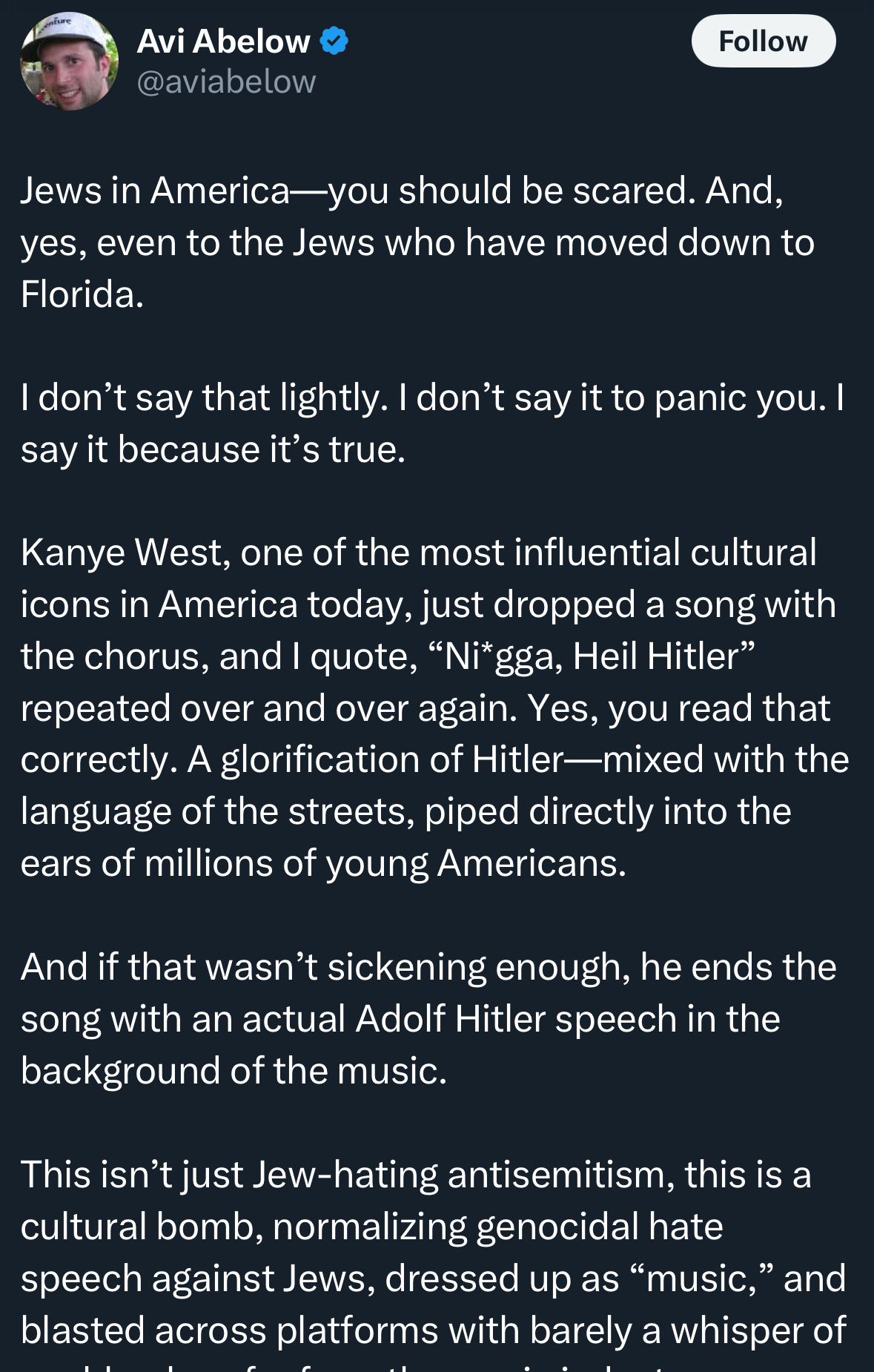The image size is (874, 1372).
Task: Click the "Jews in America" opening paragraph
Action: point(417,243)
